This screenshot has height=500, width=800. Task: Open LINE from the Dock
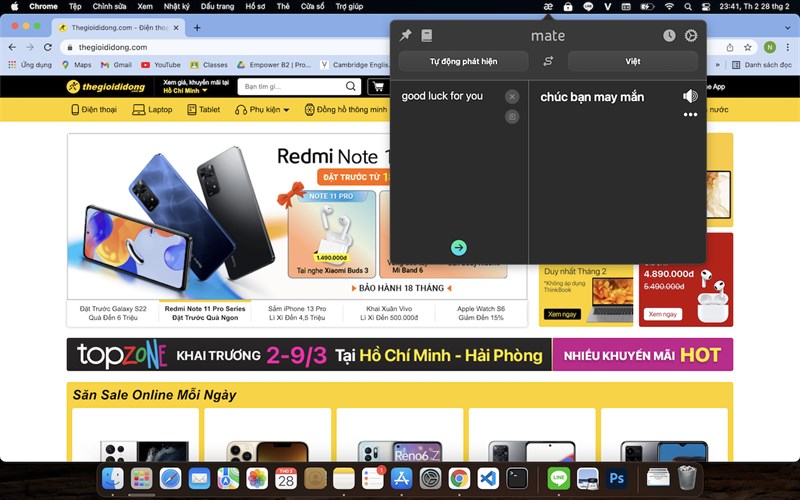(559, 479)
